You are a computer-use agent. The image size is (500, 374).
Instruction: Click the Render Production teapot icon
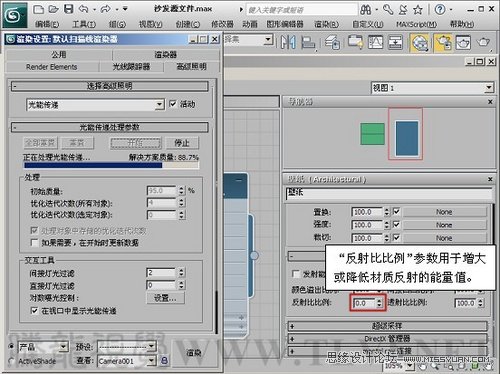coord(483,42)
